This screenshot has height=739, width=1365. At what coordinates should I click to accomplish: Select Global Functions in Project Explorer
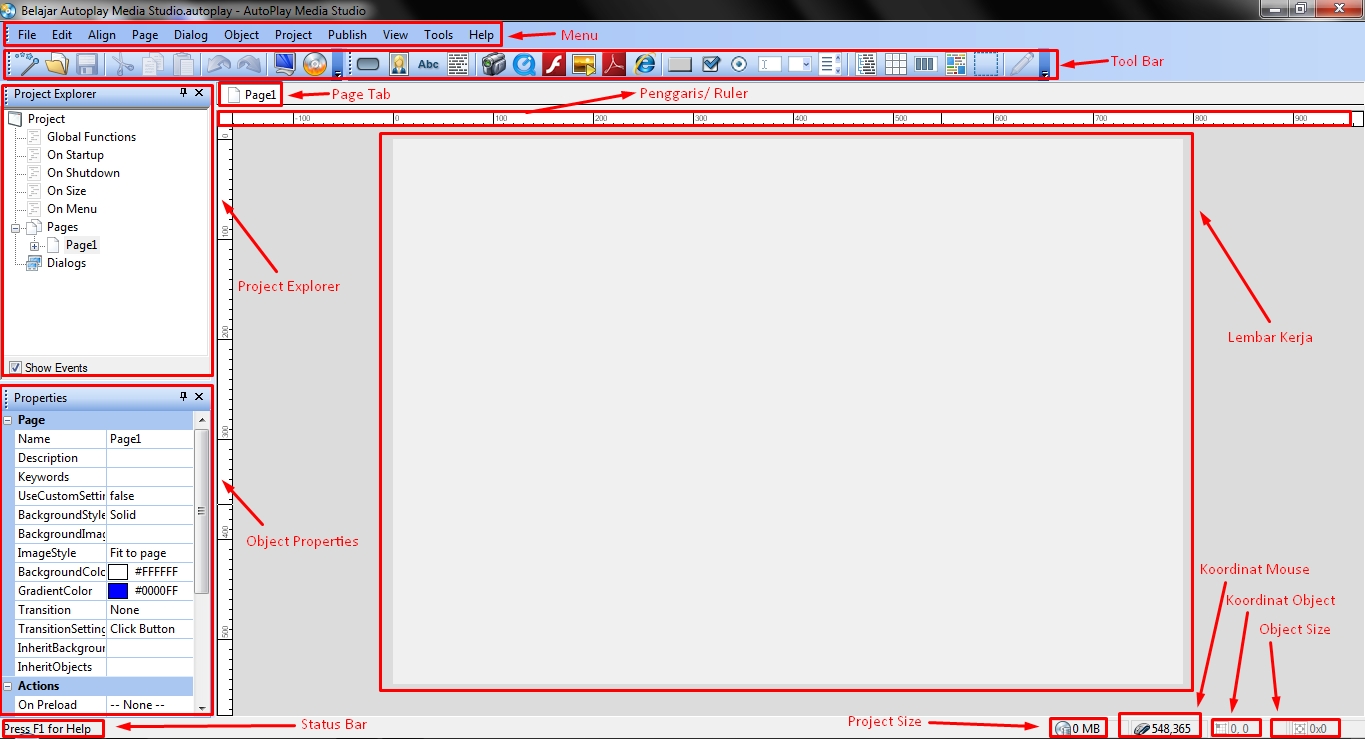click(91, 137)
